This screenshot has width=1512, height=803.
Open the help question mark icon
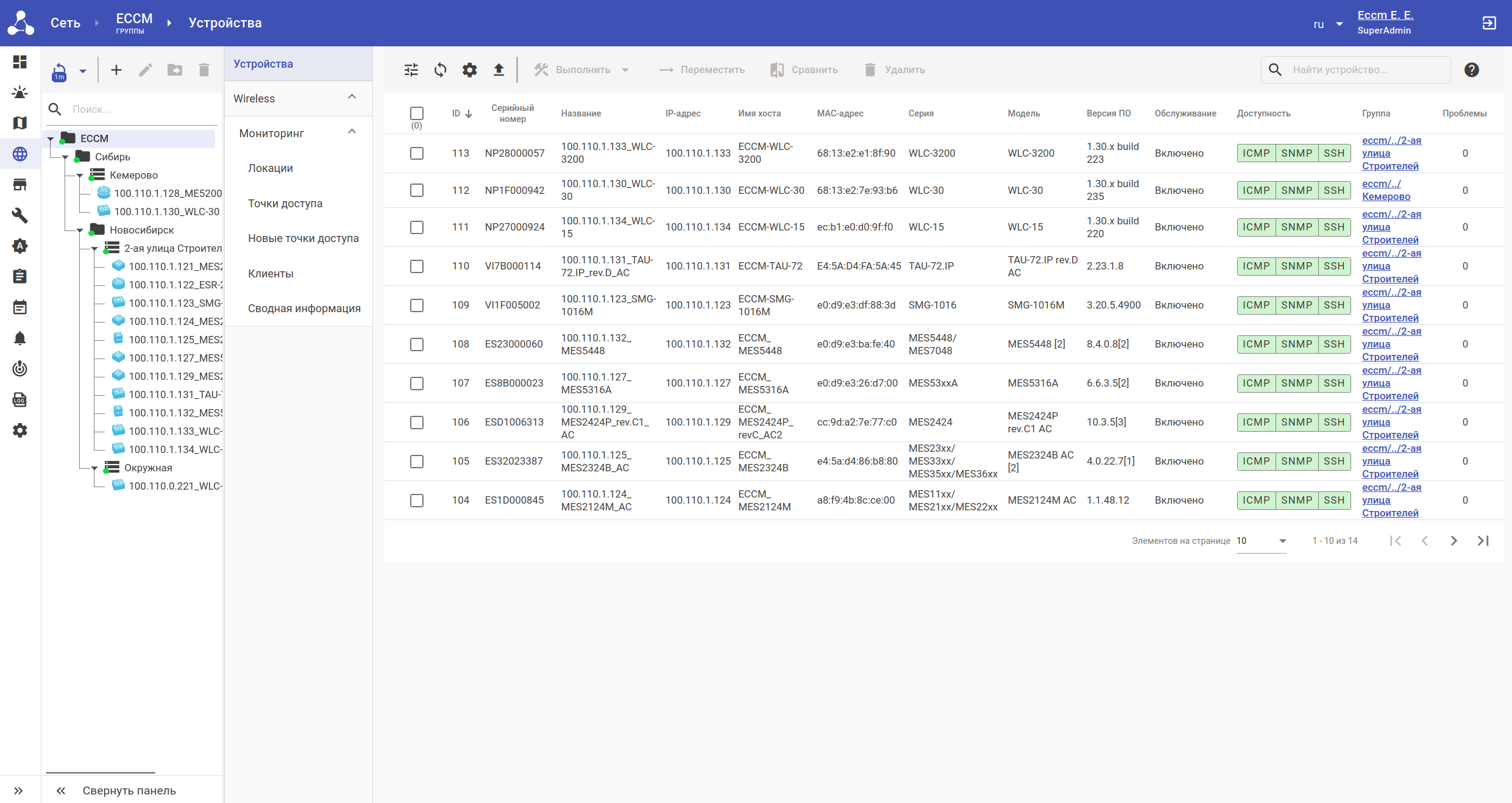point(1471,70)
